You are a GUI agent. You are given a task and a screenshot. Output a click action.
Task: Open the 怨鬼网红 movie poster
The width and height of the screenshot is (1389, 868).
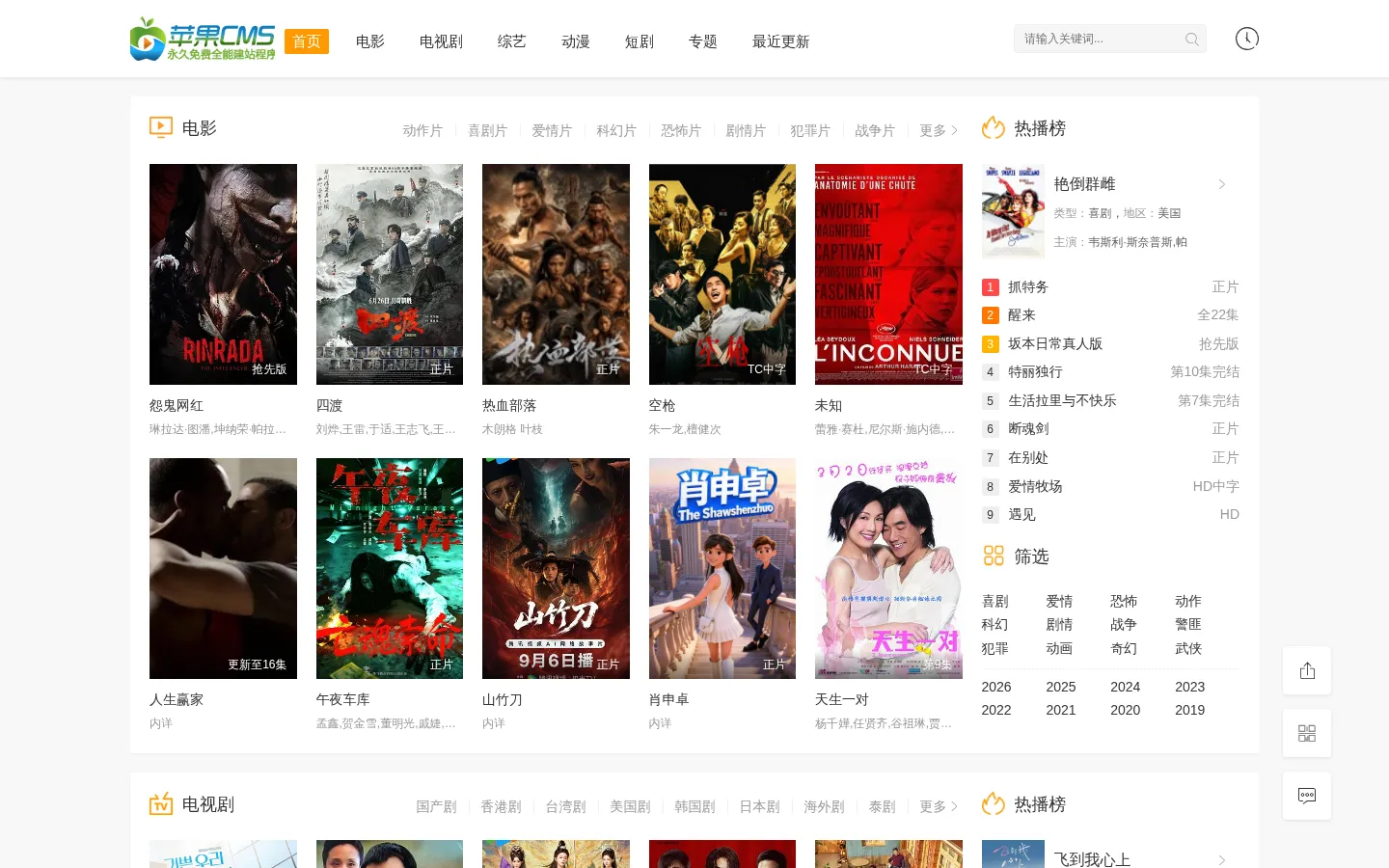[x=223, y=274]
